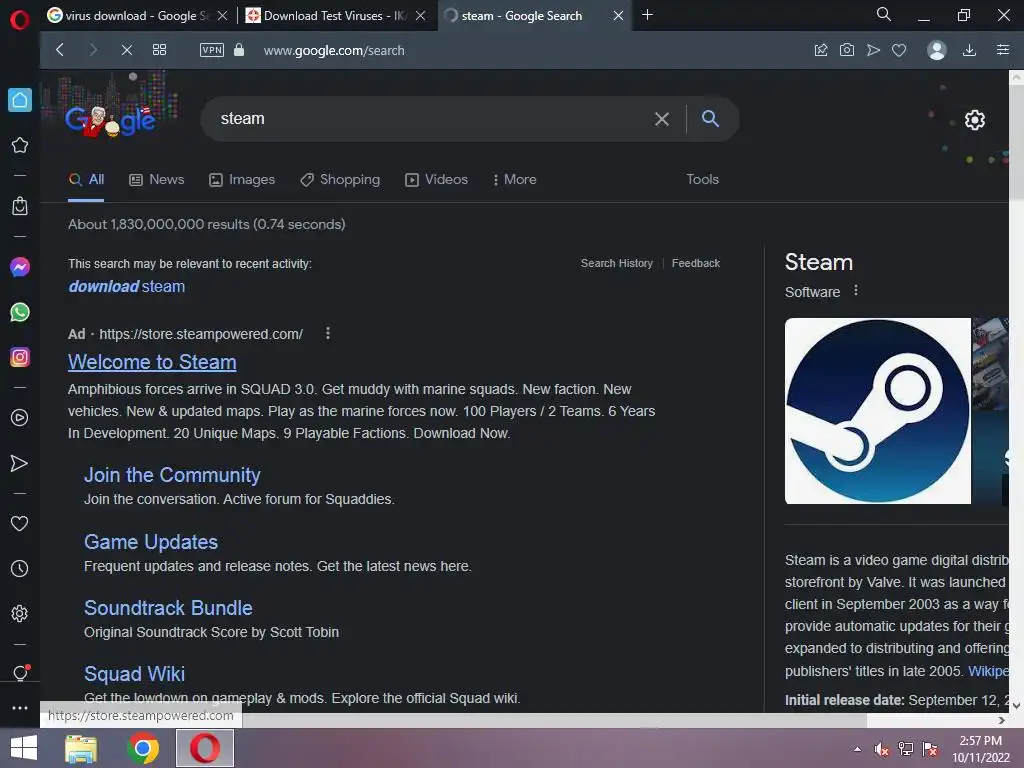The image size is (1024, 768).
Task: Take a snapshot with the camera icon
Action: click(847, 50)
